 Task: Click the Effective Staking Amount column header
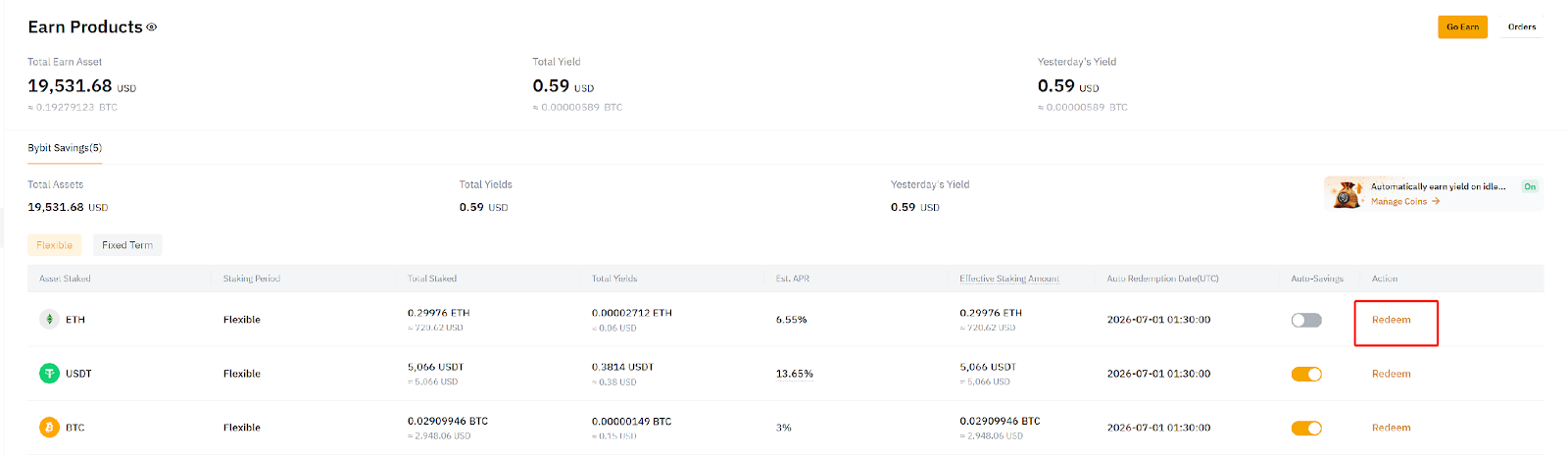click(x=1009, y=279)
